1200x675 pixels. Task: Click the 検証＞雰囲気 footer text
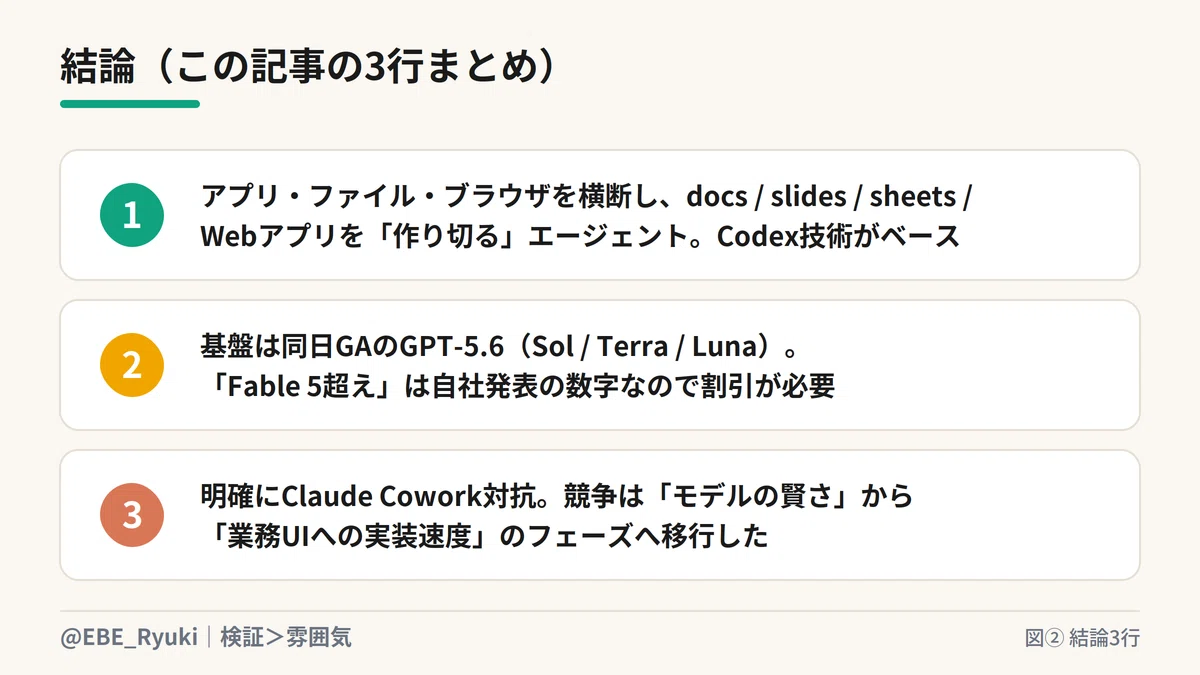286,637
